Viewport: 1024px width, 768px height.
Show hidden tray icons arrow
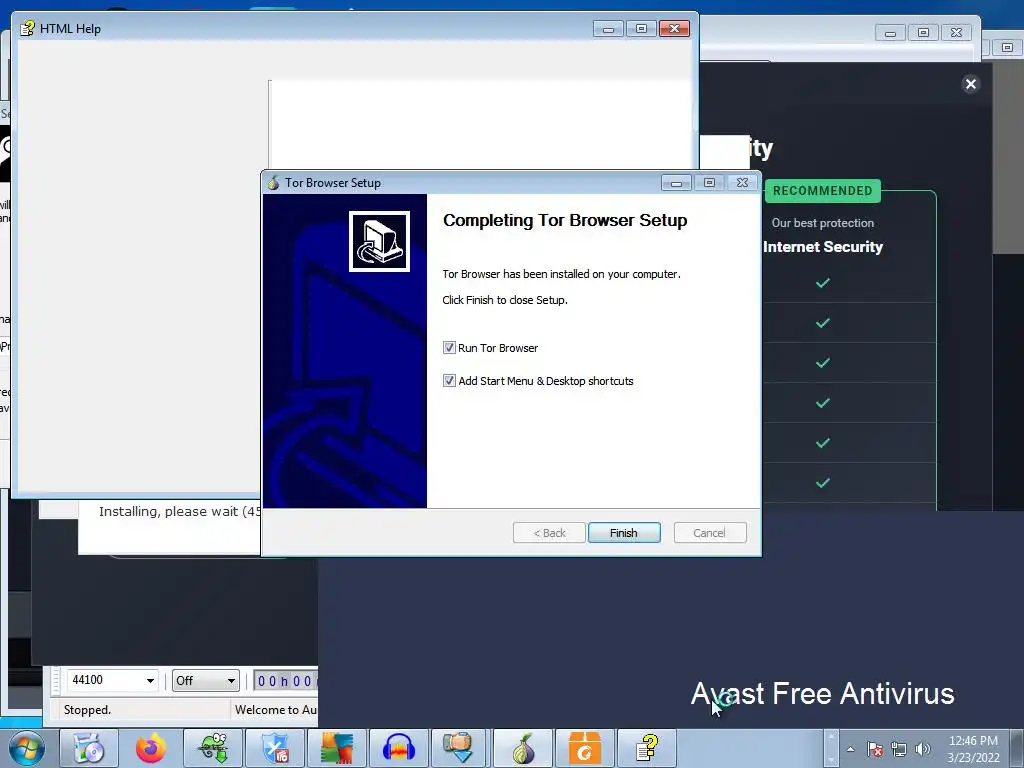click(850, 749)
